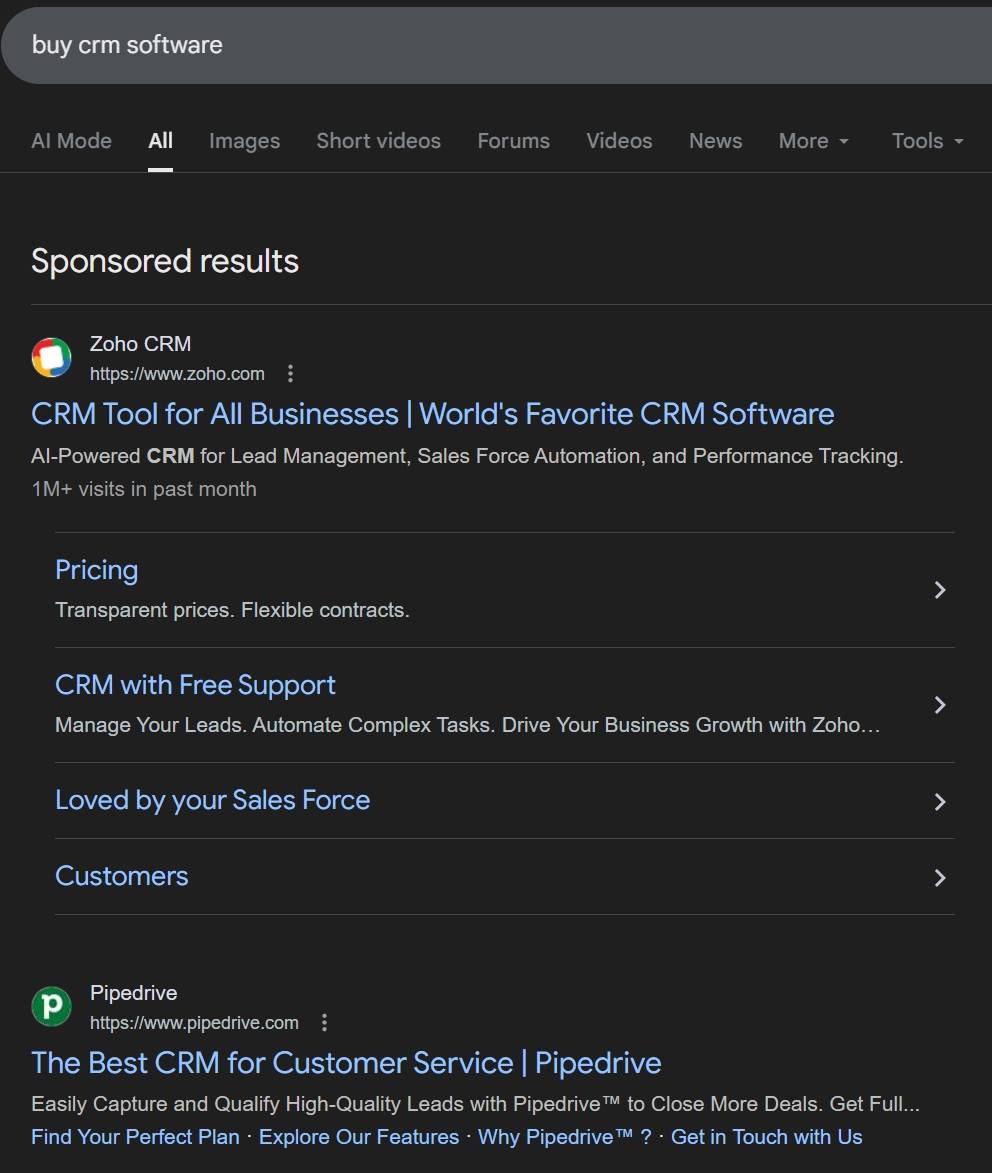The height and width of the screenshot is (1173, 992).
Task: Click chevron arrow on Pricing sitelink
Action: 939,590
